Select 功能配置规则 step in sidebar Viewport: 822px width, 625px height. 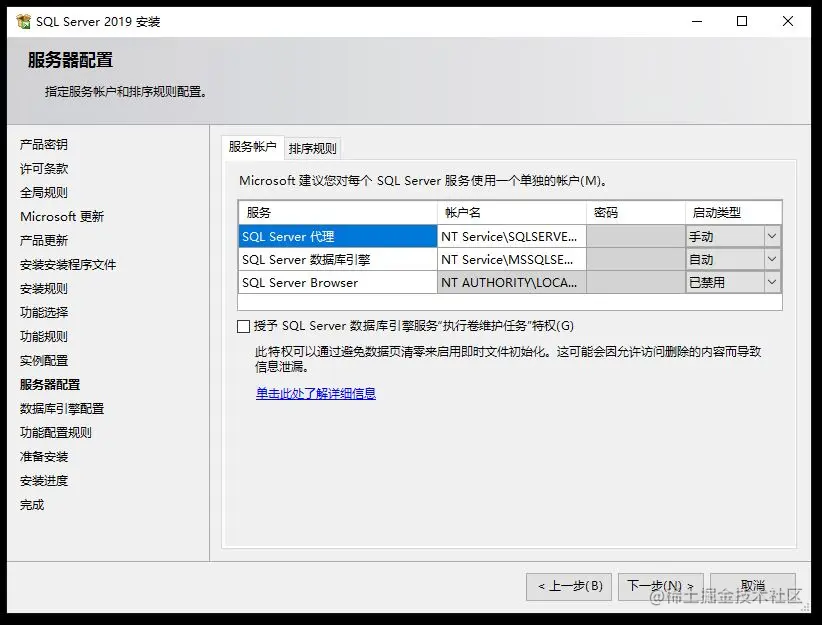pos(56,433)
